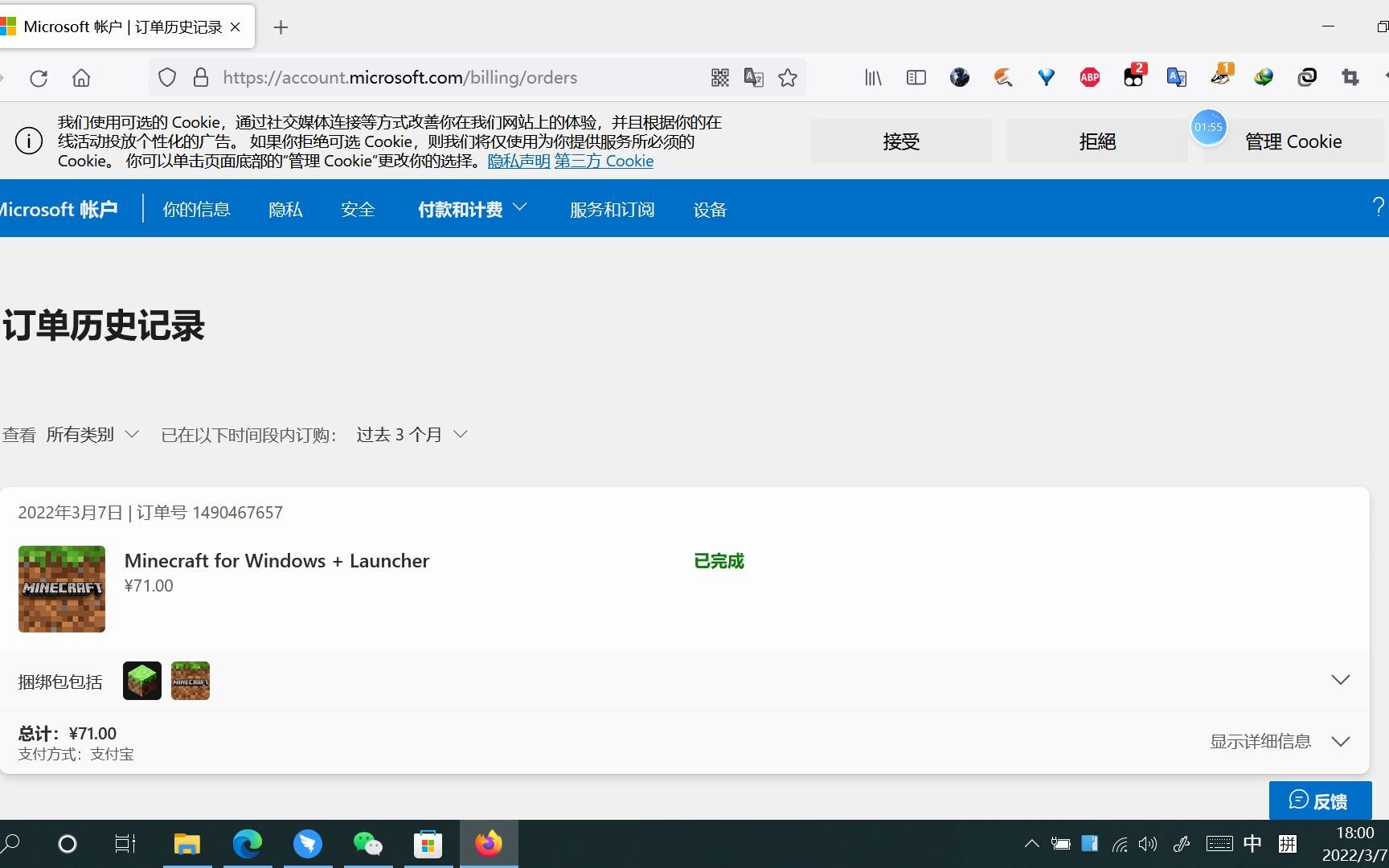The height and width of the screenshot is (868, 1389).
Task: Click the cookie banner info icon
Action: tap(29, 141)
